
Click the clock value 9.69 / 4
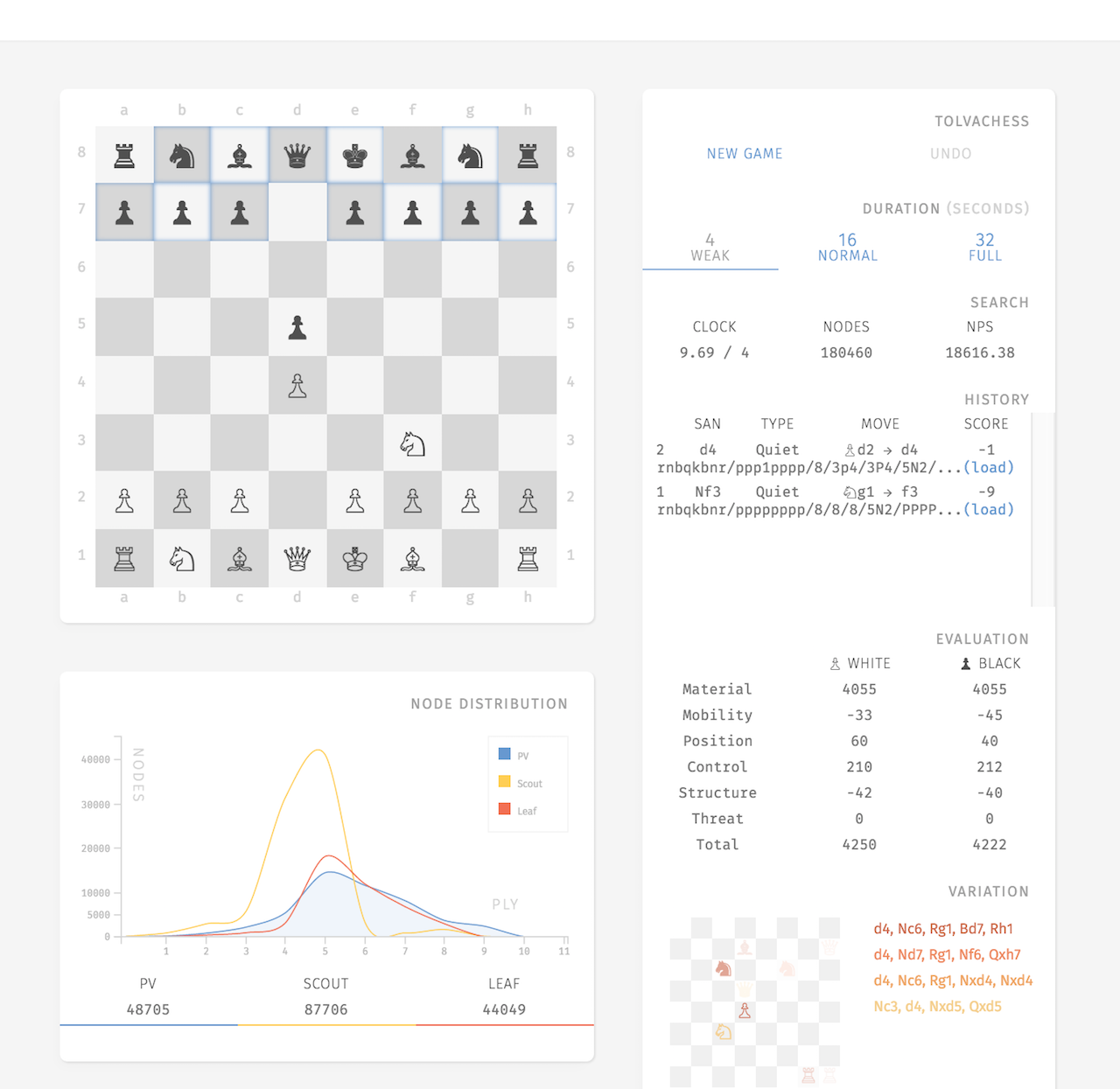click(714, 353)
